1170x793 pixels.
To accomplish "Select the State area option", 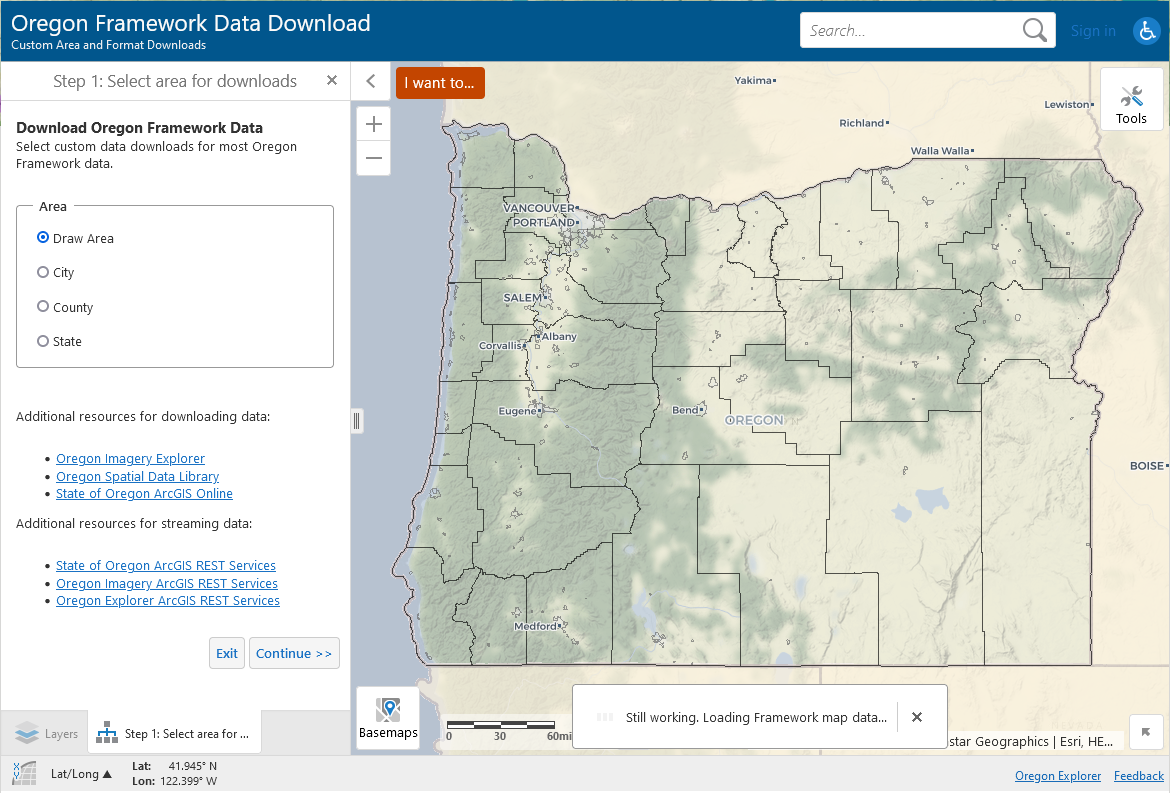I will pyautogui.click(x=42, y=341).
